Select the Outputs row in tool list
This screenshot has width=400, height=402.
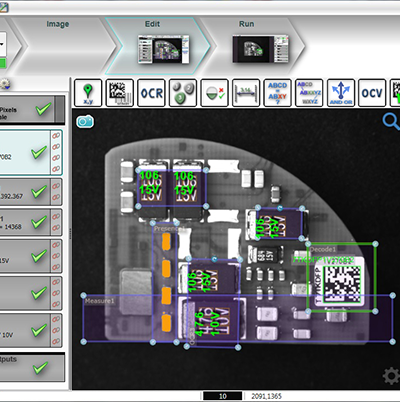32,368
